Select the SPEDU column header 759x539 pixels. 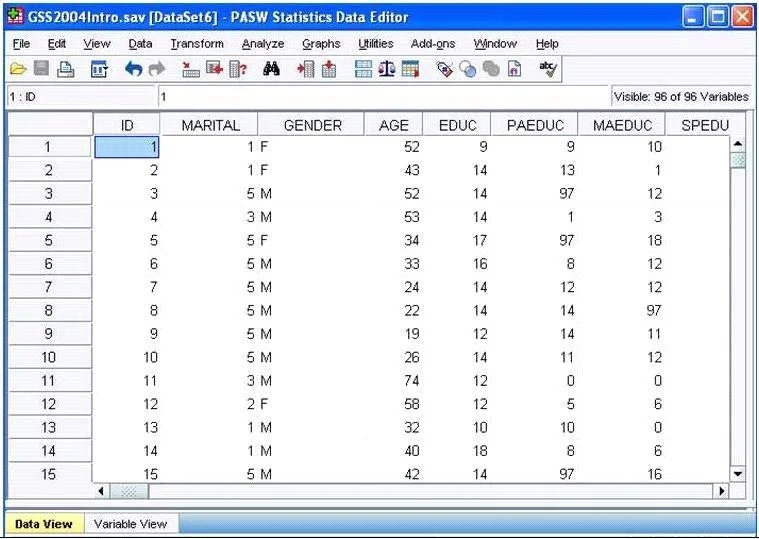705,125
